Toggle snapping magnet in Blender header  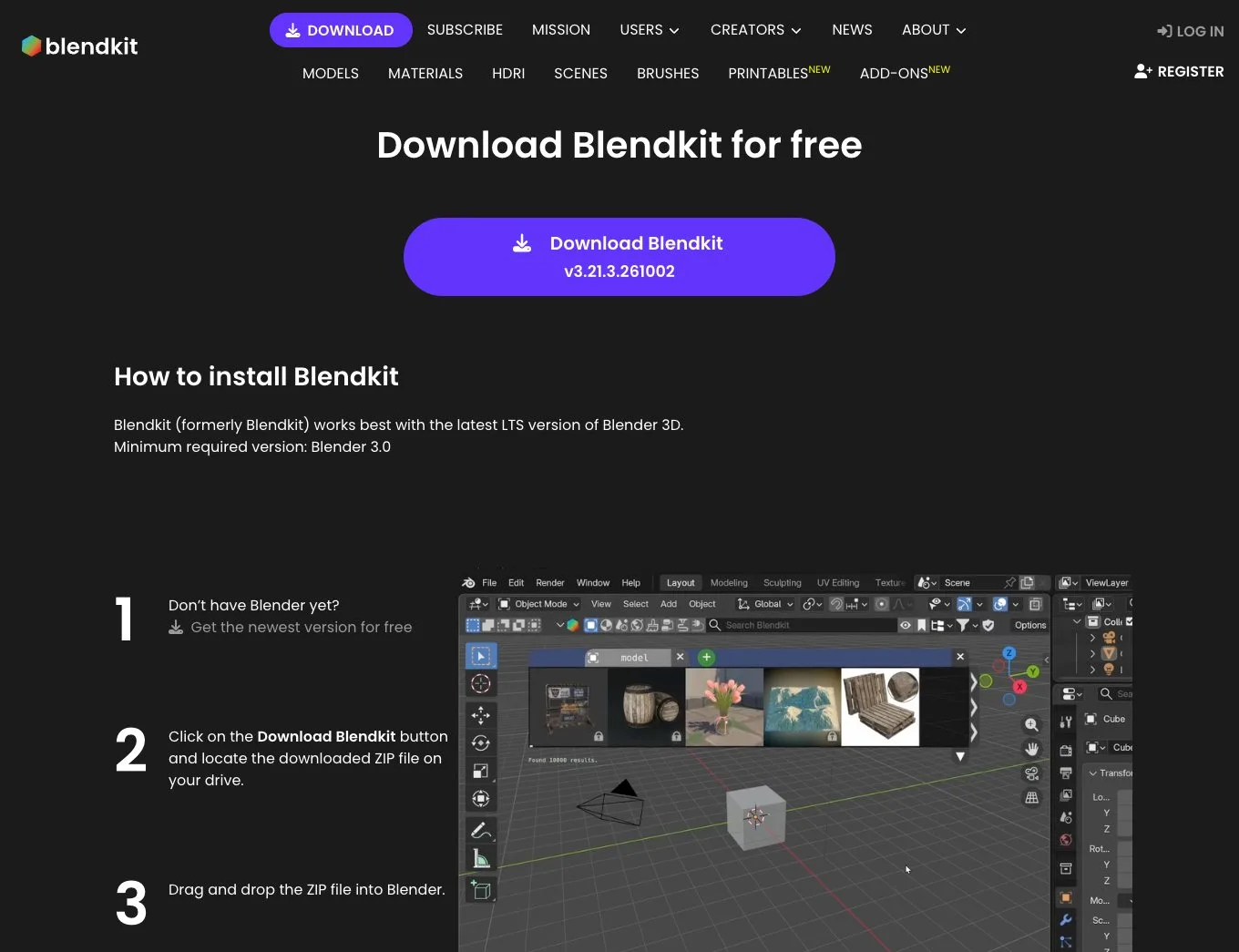(836, 604)
